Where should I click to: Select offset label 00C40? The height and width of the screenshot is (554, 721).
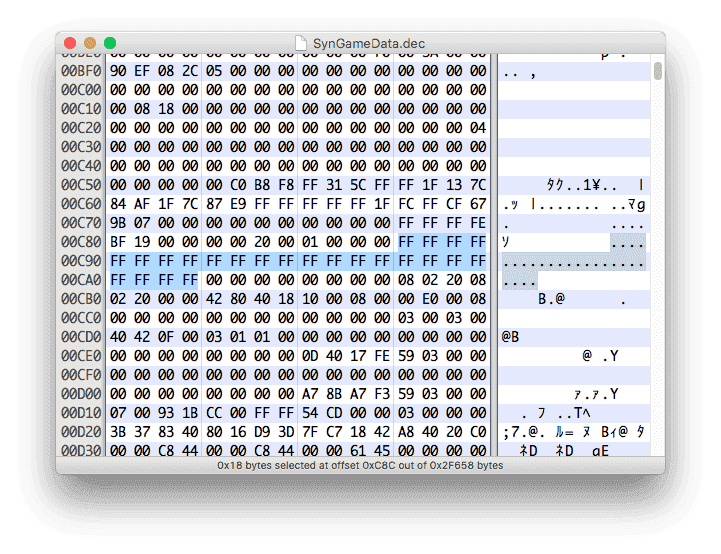click(81, 166)
